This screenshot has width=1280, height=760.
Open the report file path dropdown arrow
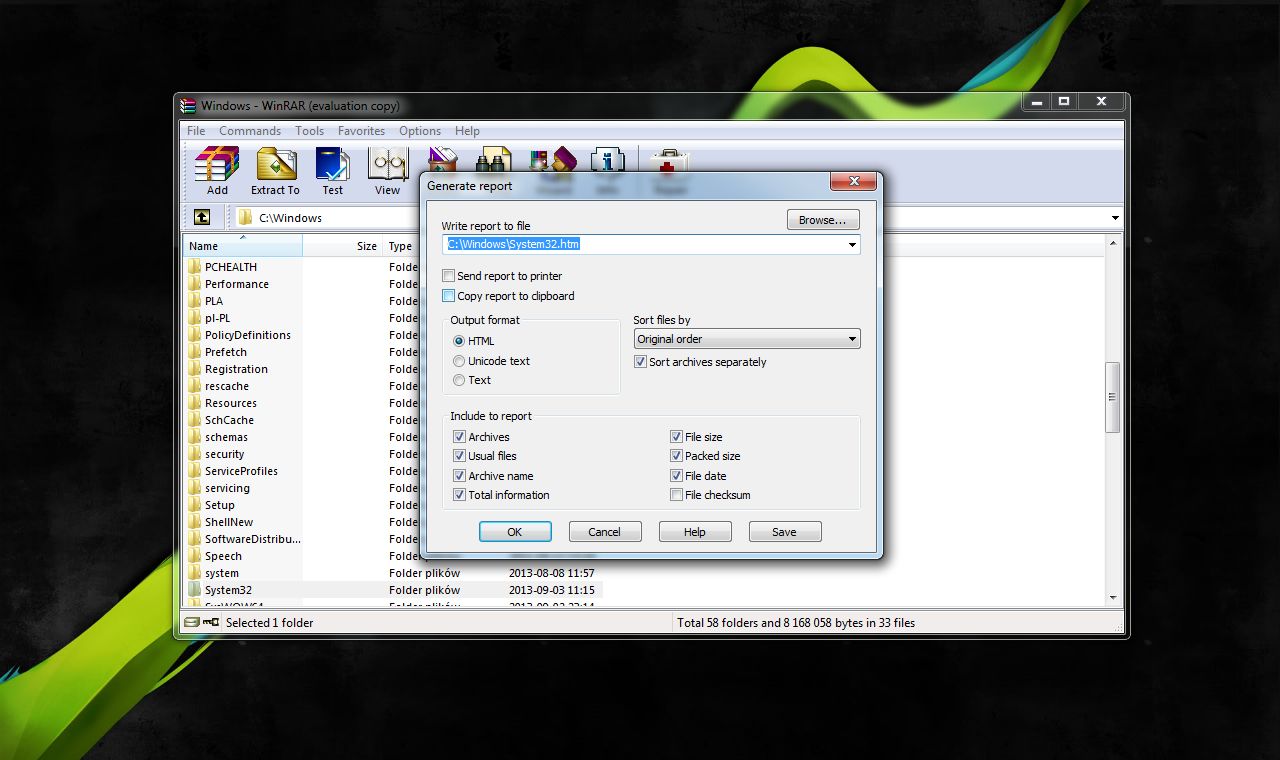(x=852, y=244)
